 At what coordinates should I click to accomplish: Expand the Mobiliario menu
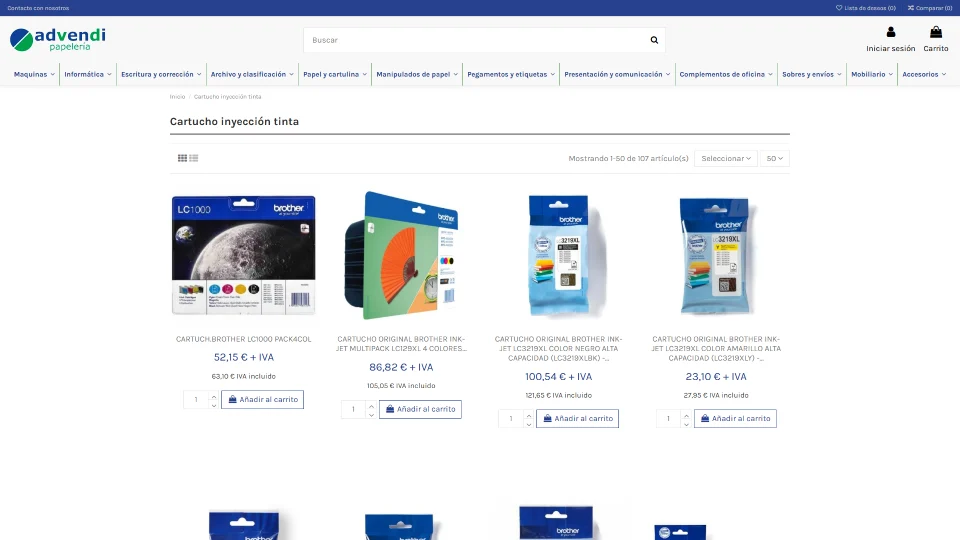(872, 74)
